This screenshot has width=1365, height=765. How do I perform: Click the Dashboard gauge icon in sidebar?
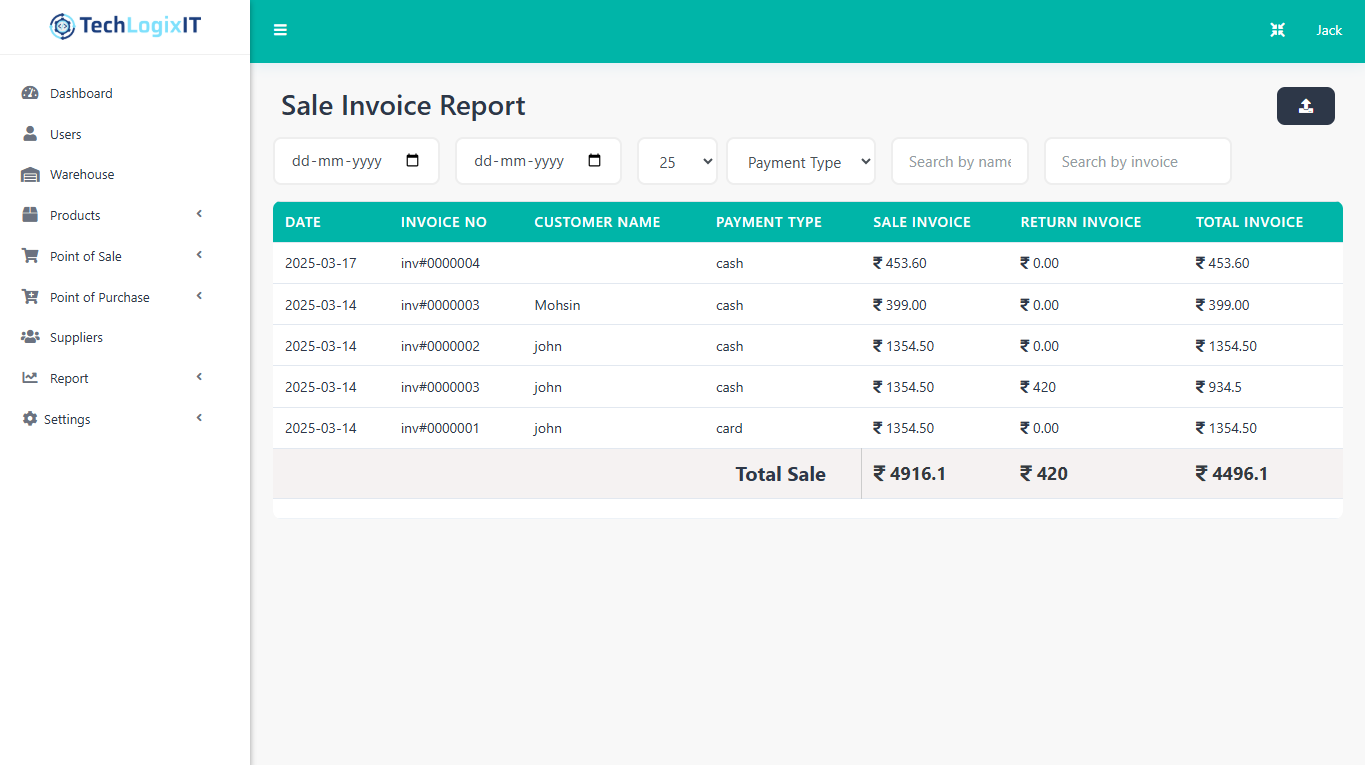coord(30,93)
